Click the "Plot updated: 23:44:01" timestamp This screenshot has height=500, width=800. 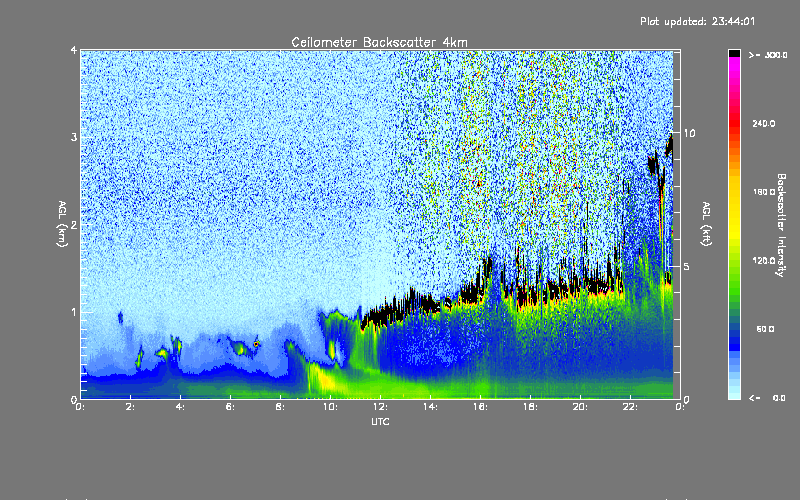(x=697, y=21)
